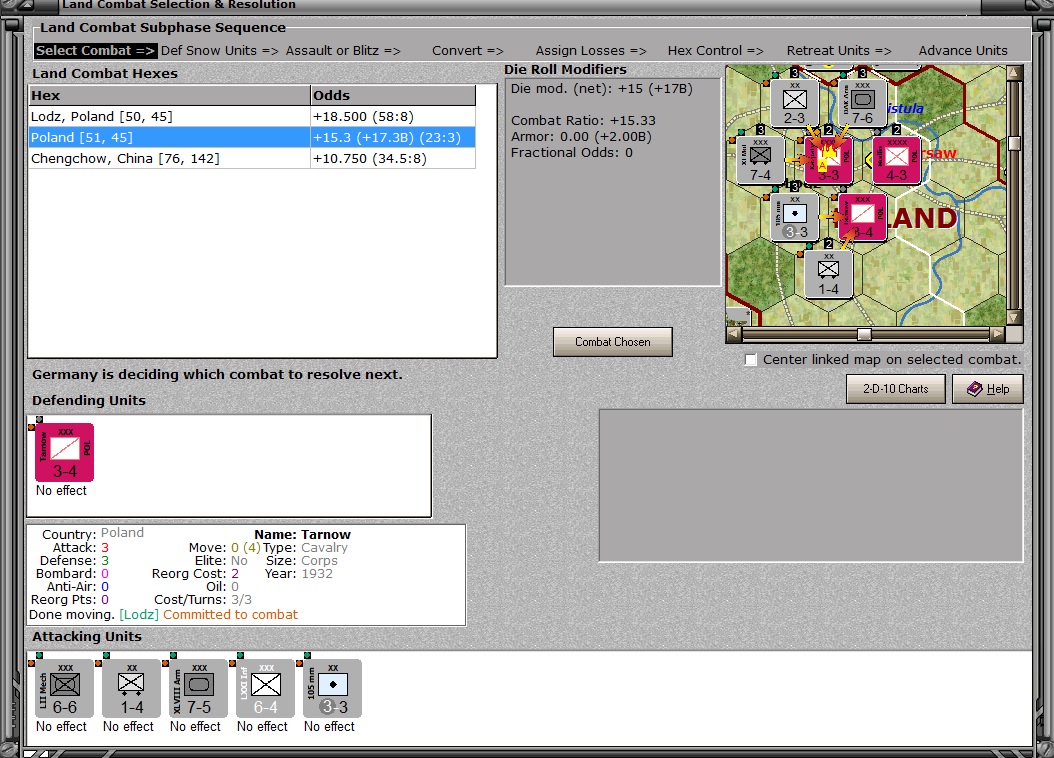This screenshot has width=1054, height=758.
Task: Select the 1-4 division attacking unit
Action: pyautogui.click(x=131, y=688)
